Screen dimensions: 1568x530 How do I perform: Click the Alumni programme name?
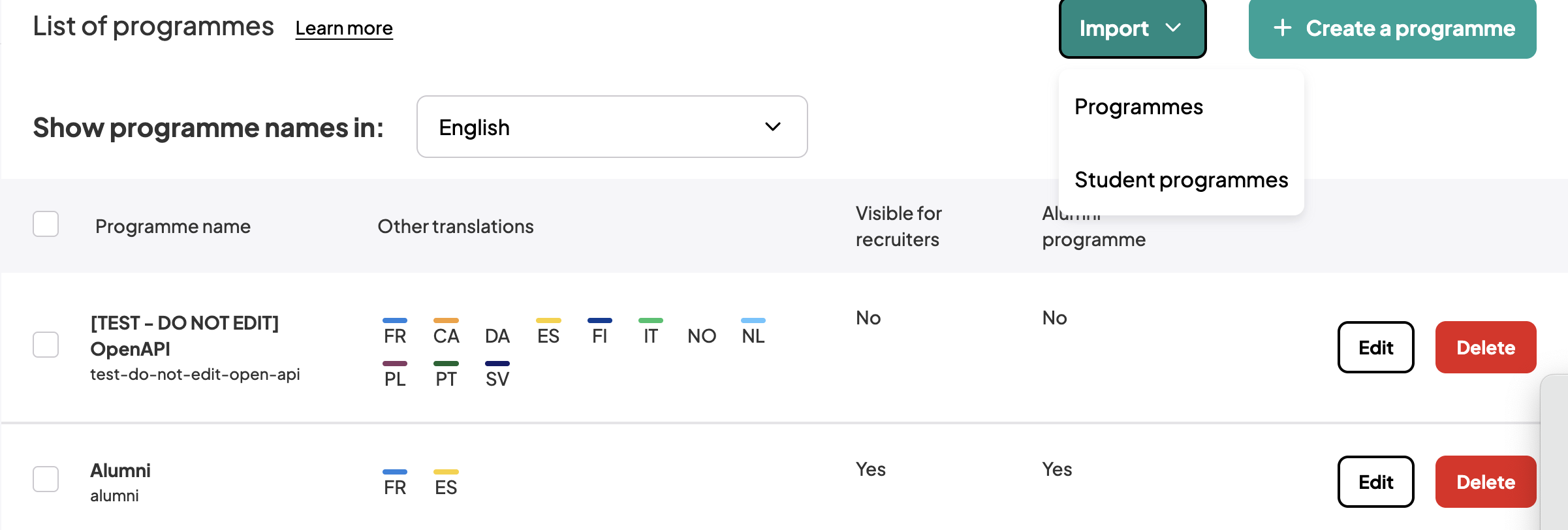[x=120, y=470]
